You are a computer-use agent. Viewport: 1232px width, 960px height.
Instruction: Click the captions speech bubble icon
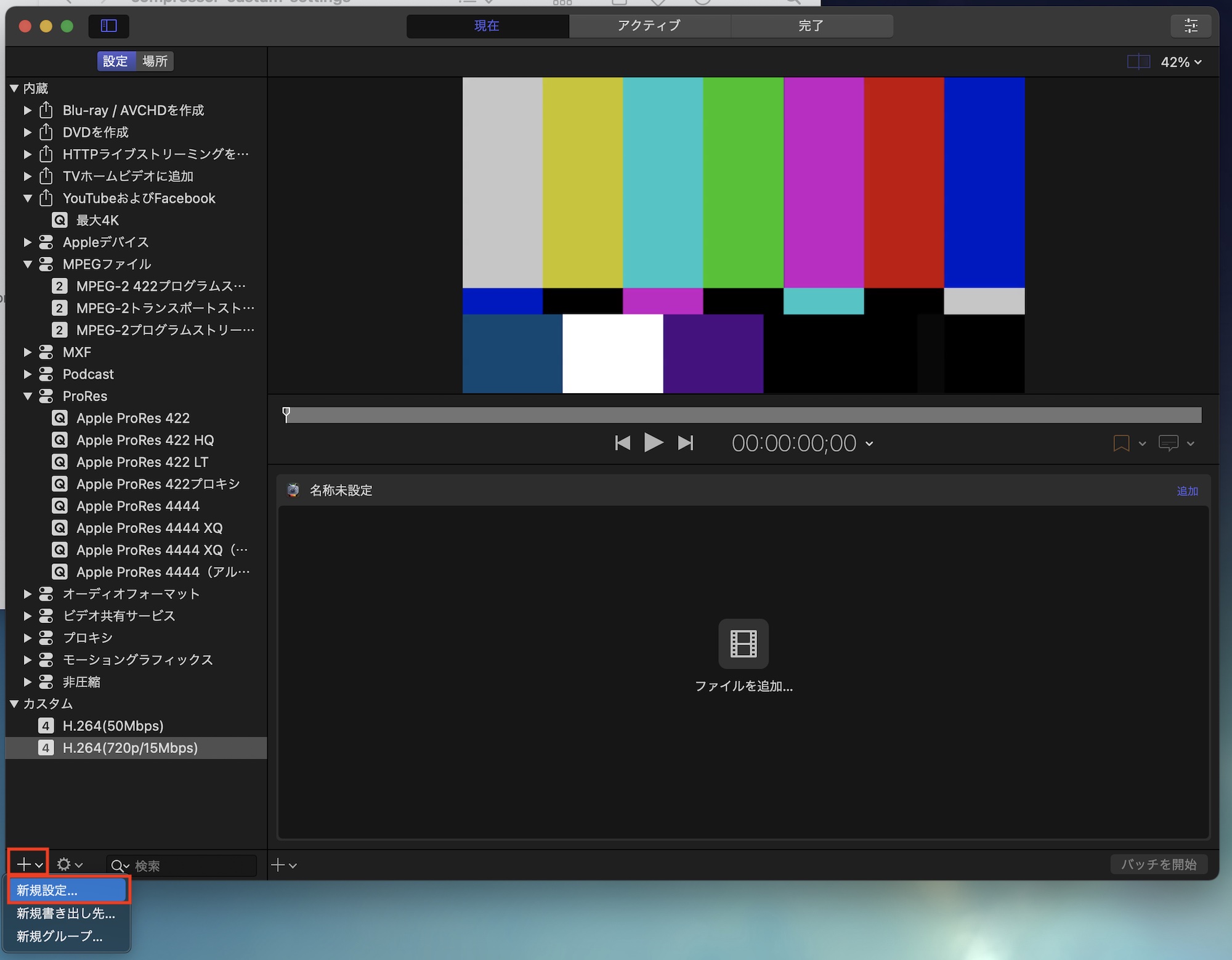1168,443
